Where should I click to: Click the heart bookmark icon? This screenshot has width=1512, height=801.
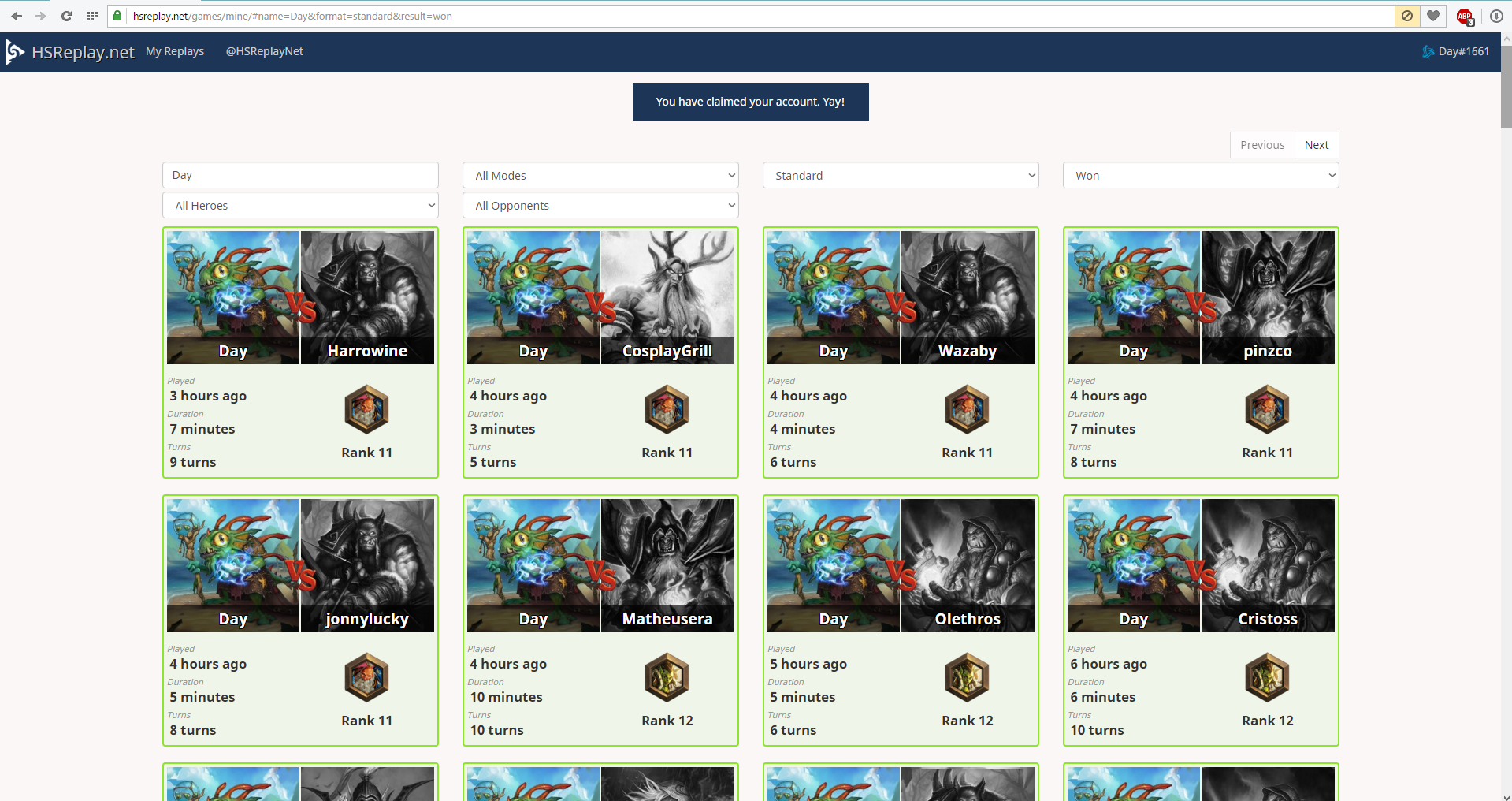[x=1433, y=16]
